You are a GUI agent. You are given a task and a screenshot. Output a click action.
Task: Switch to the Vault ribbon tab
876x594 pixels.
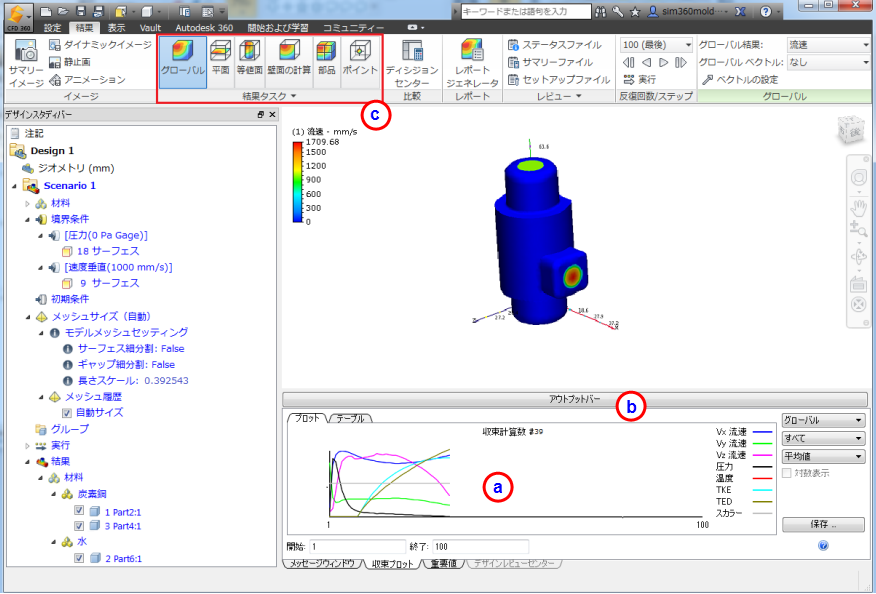pyautogui.click(x=150, y=27)
